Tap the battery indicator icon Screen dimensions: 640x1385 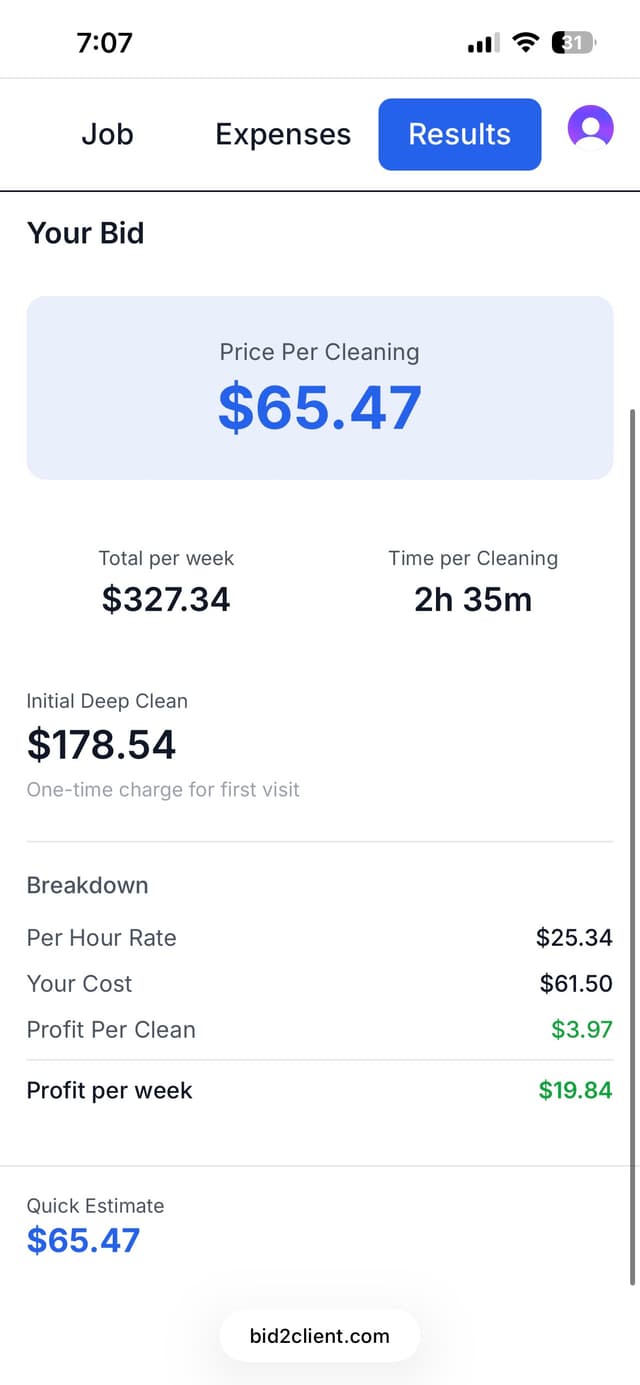tap(573, 42)
